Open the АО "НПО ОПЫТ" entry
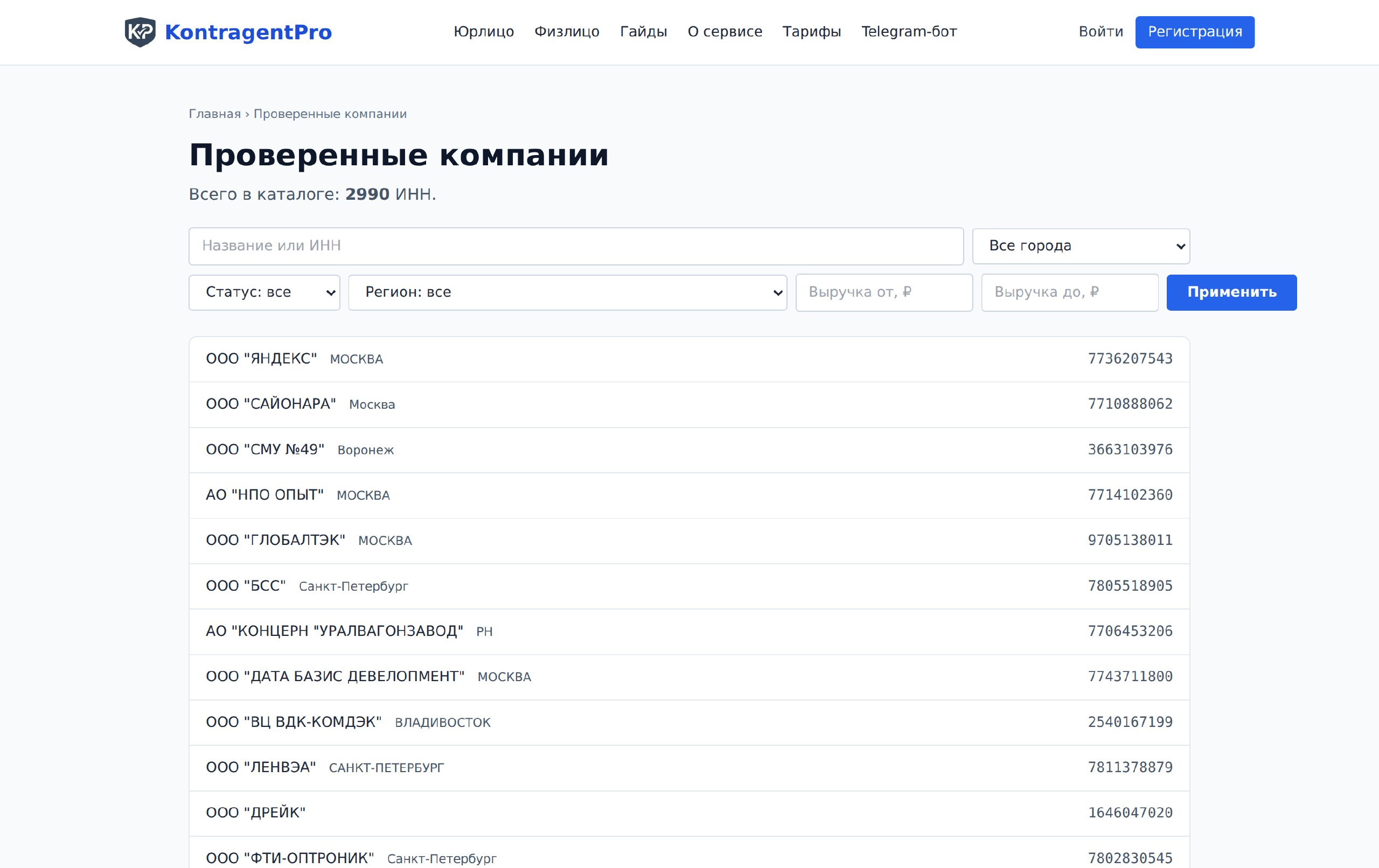This screenshot has height=868, width=1379. (689, 495)
